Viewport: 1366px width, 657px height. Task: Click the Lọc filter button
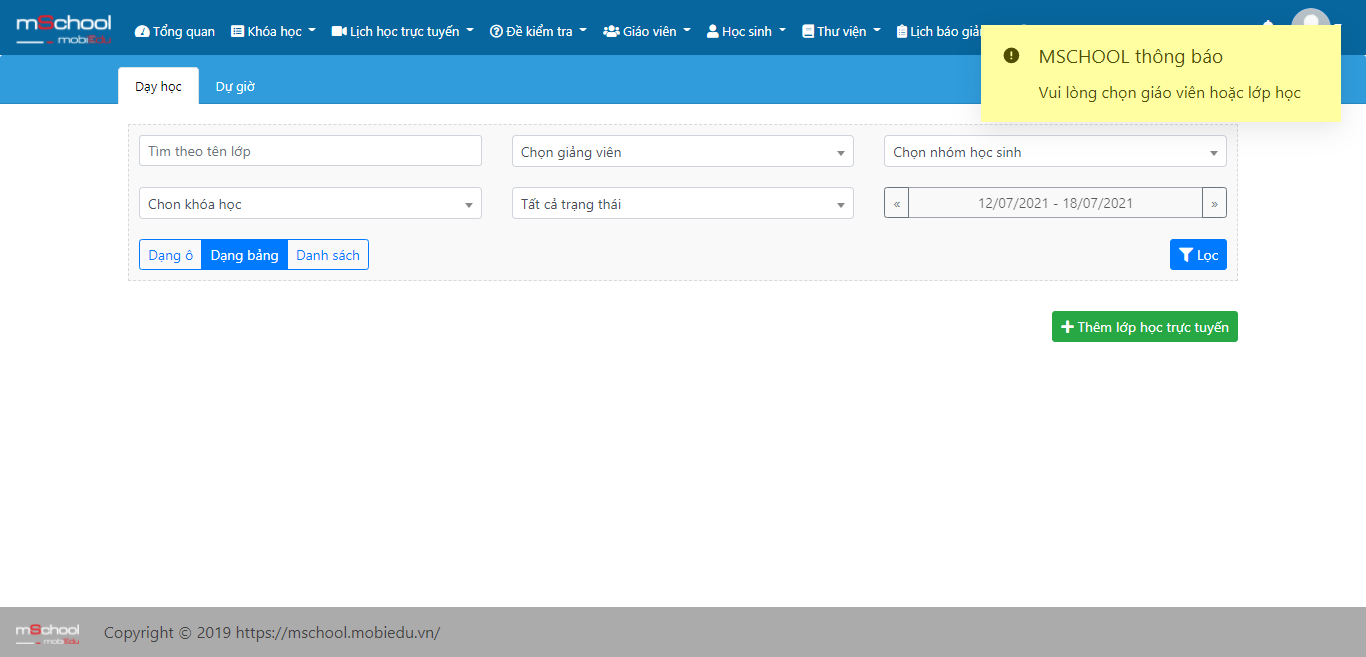pos(1198,255)
